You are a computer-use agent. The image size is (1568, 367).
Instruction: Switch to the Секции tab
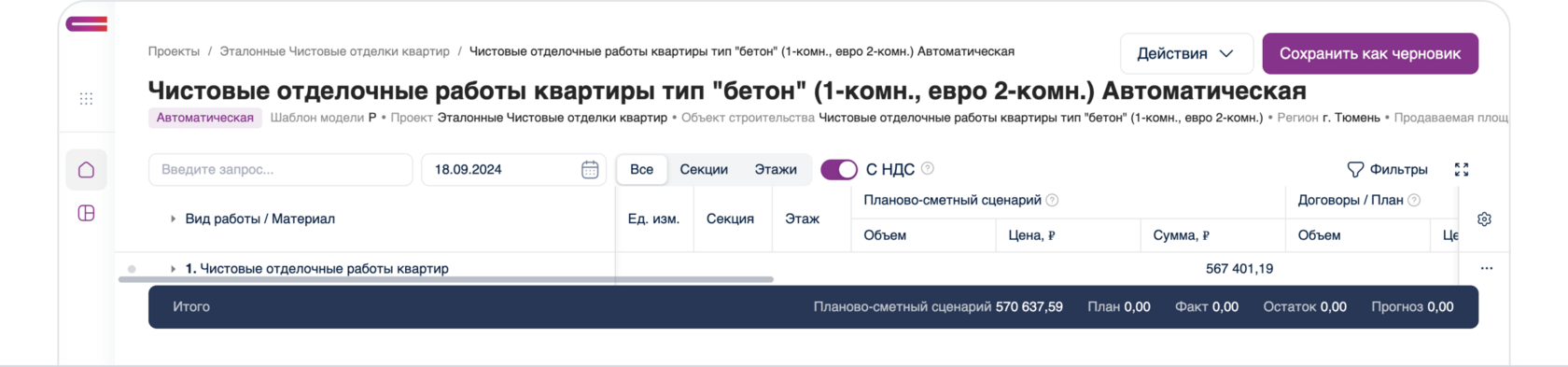pyautogui.click(x=704, y=169)
